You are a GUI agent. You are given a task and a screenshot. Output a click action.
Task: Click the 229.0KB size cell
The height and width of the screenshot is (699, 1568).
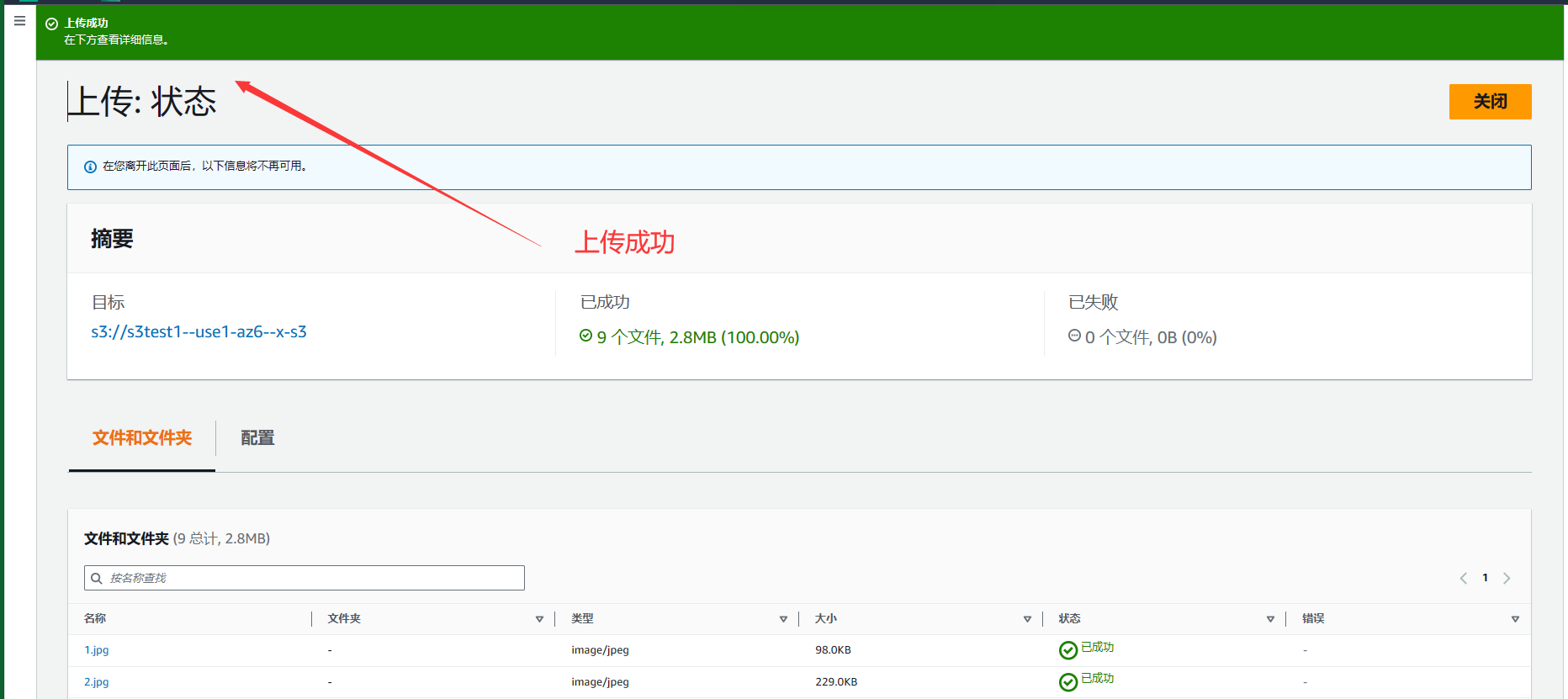pos(836,682)
